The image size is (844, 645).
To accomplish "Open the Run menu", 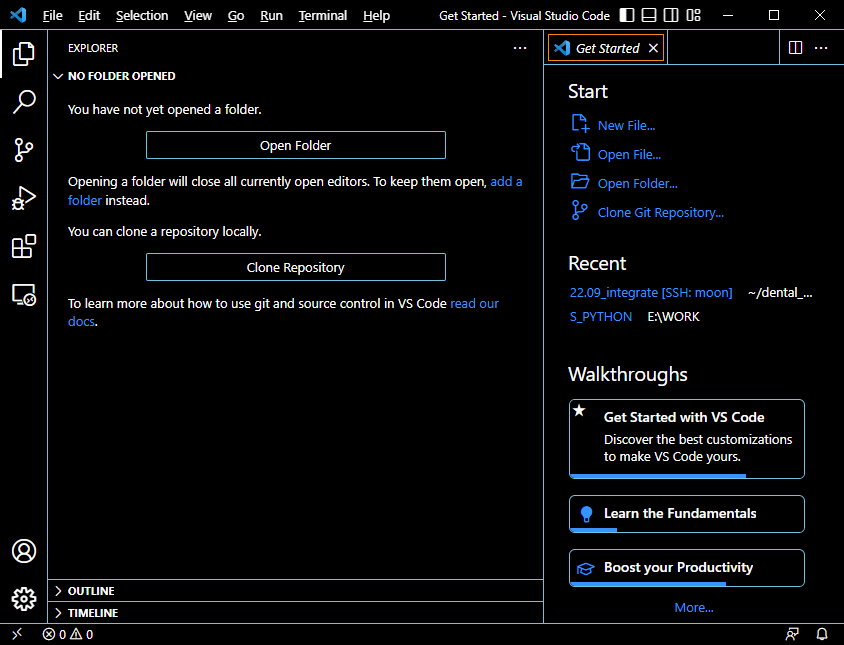I will (271, 16).
